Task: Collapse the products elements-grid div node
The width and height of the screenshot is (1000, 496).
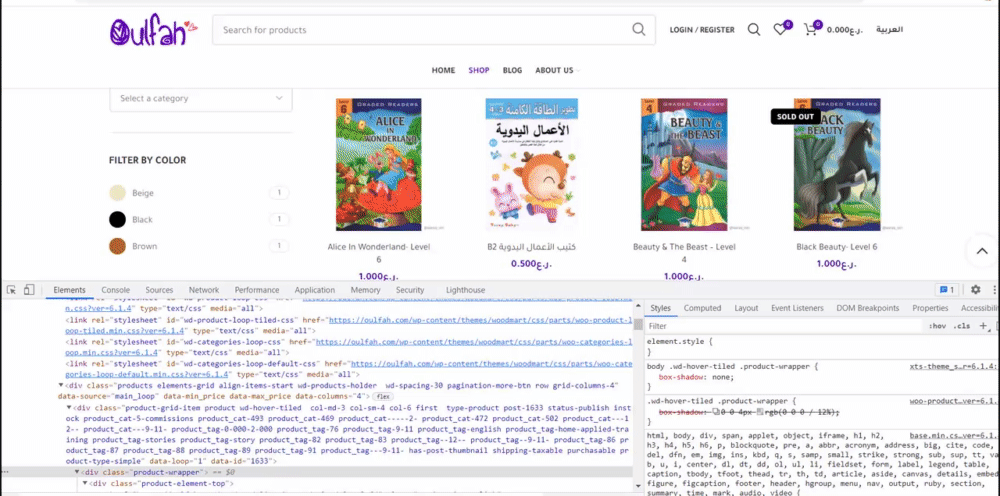Action: pos(61,386)
